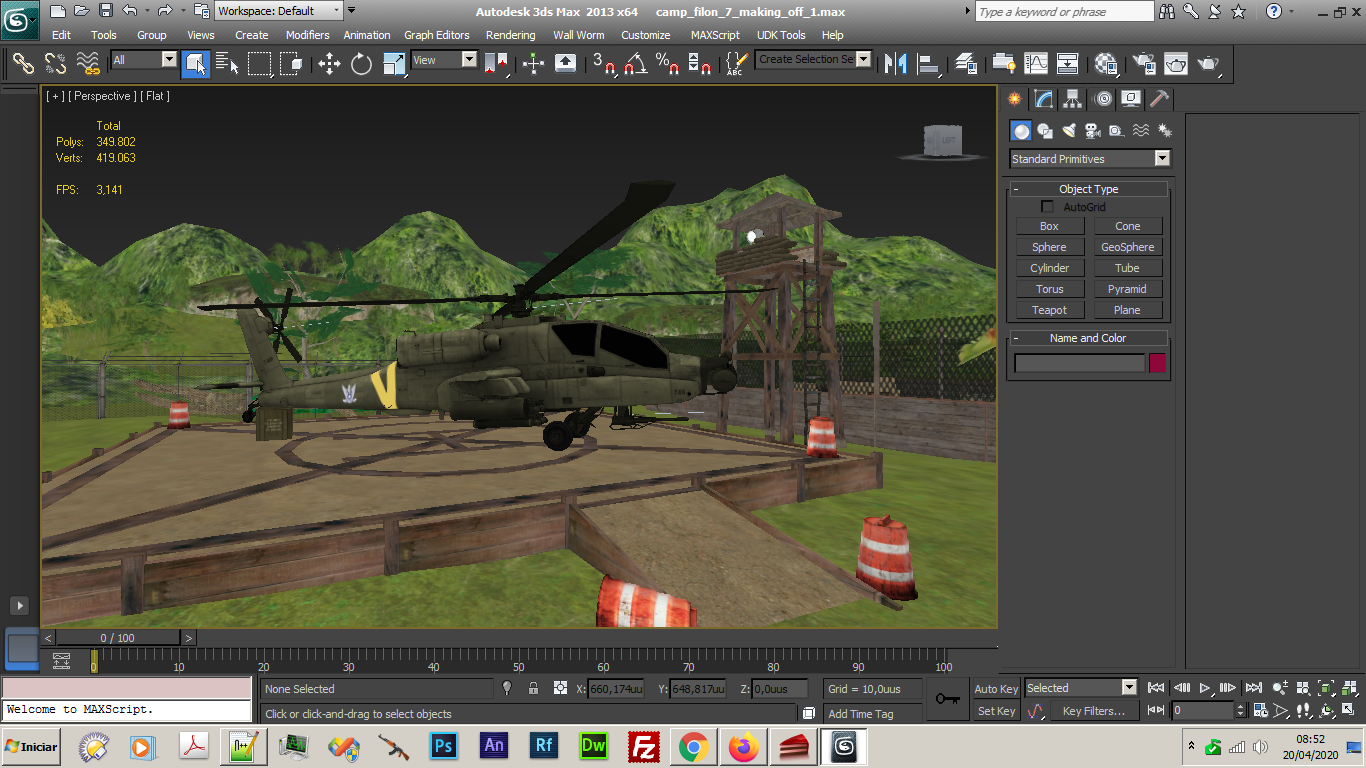1366x768 pixels.
Task: Open the MAXScript menu
Action: click(715, 35)
